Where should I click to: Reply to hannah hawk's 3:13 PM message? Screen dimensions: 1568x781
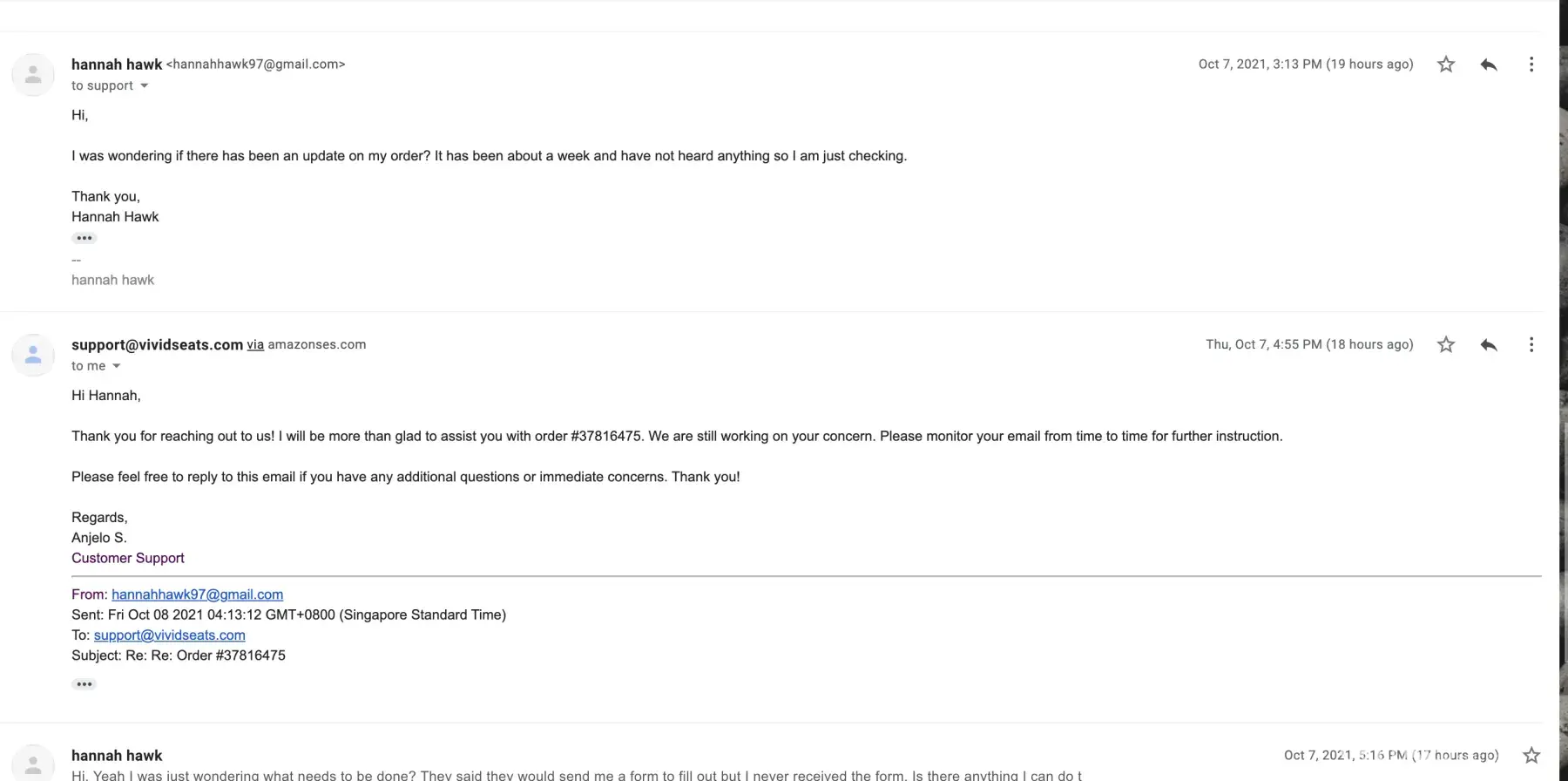click(x=1489, y=65)
